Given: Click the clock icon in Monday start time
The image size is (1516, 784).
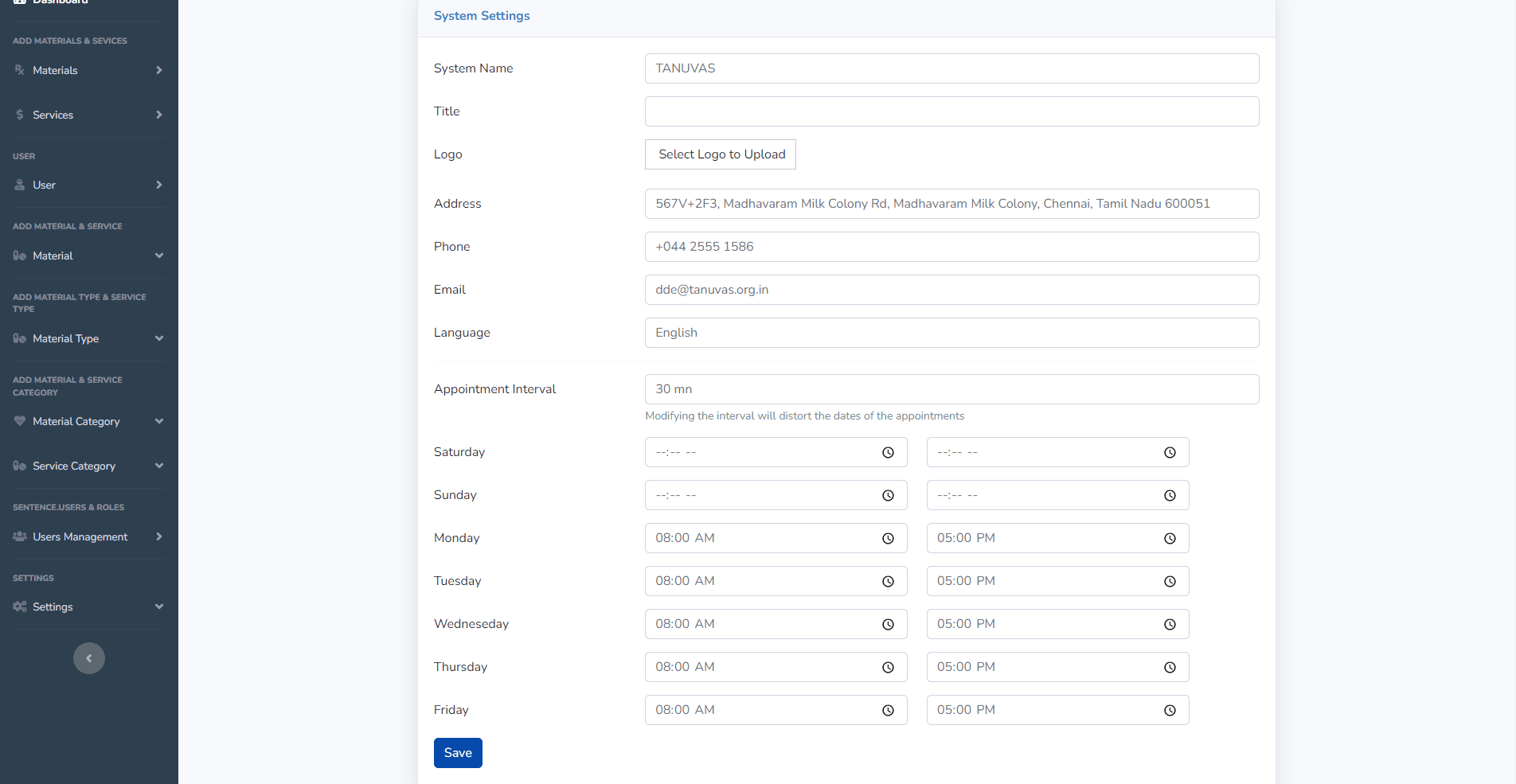Looking at the screenshot, I should [888, 539].
